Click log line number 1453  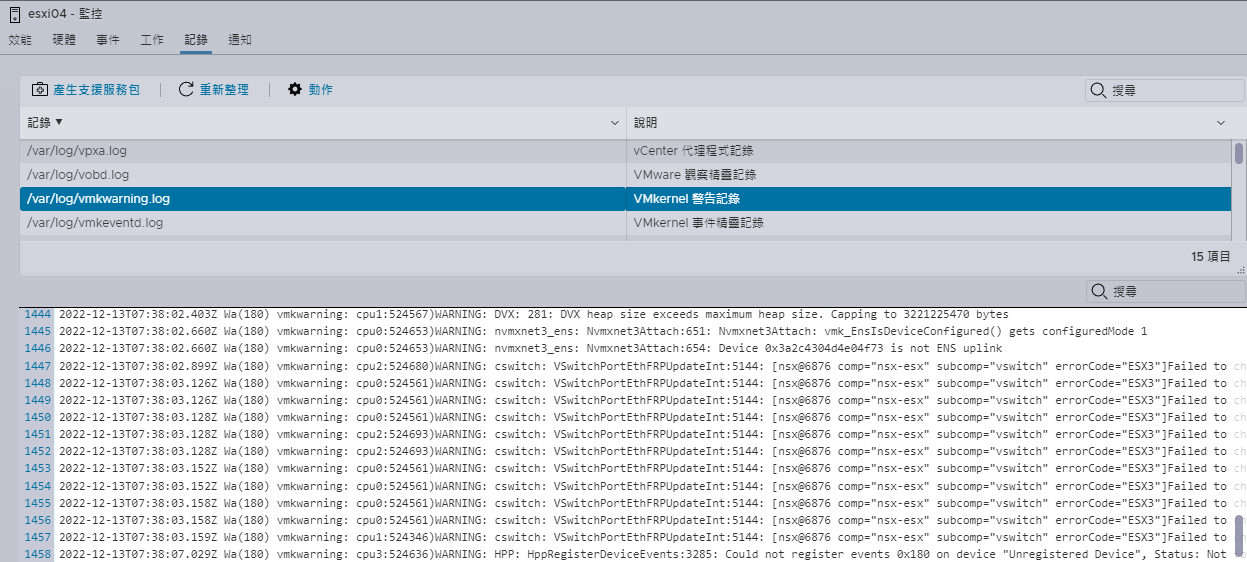(x=37, y=468)
